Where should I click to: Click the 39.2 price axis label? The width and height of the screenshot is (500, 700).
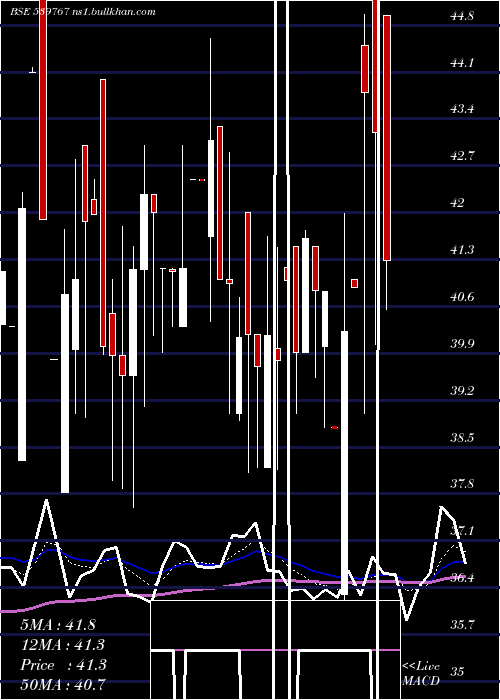[x=462, y=390]
